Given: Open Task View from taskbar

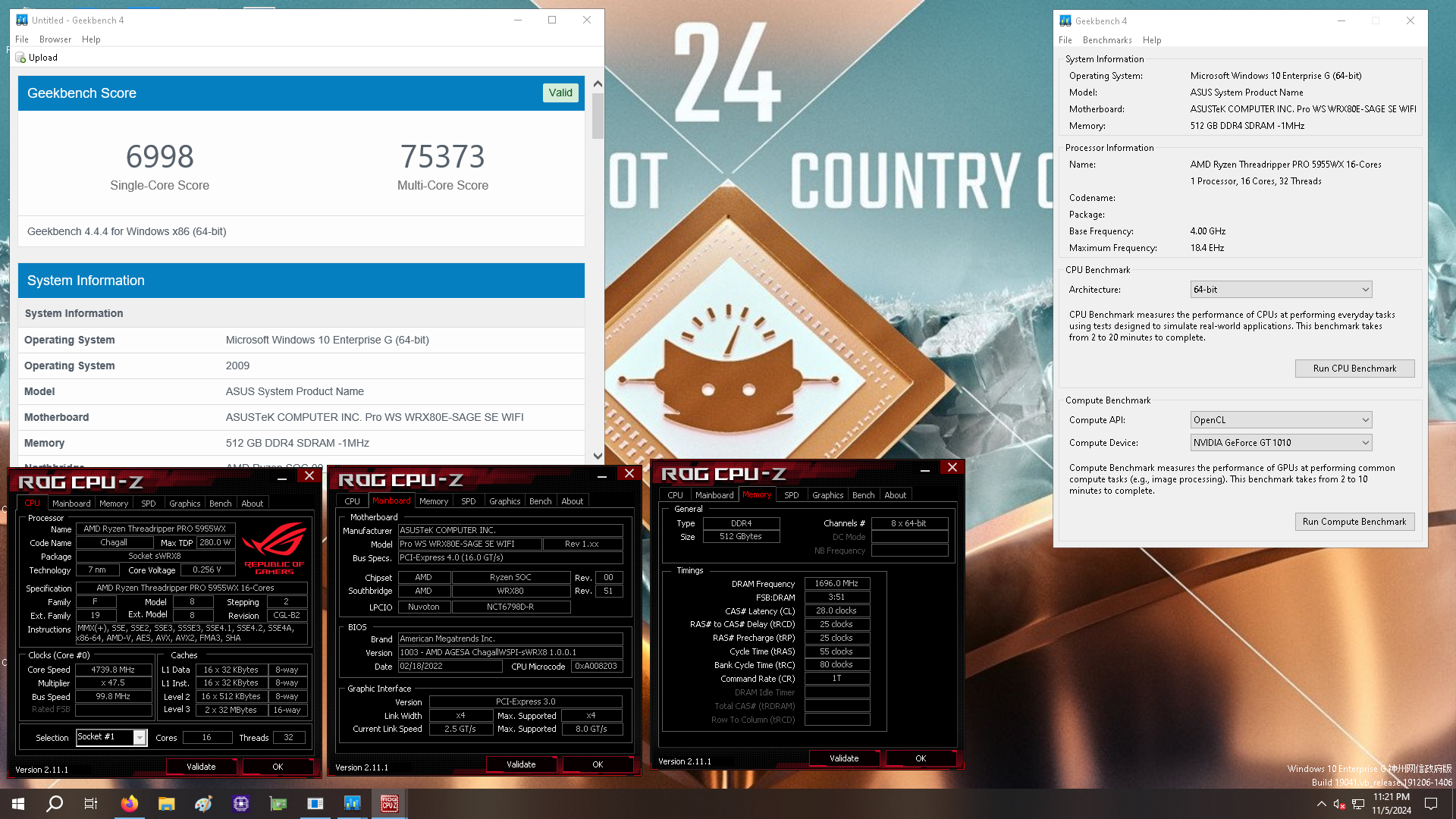Looking at the screenshot, I should 91,804.
